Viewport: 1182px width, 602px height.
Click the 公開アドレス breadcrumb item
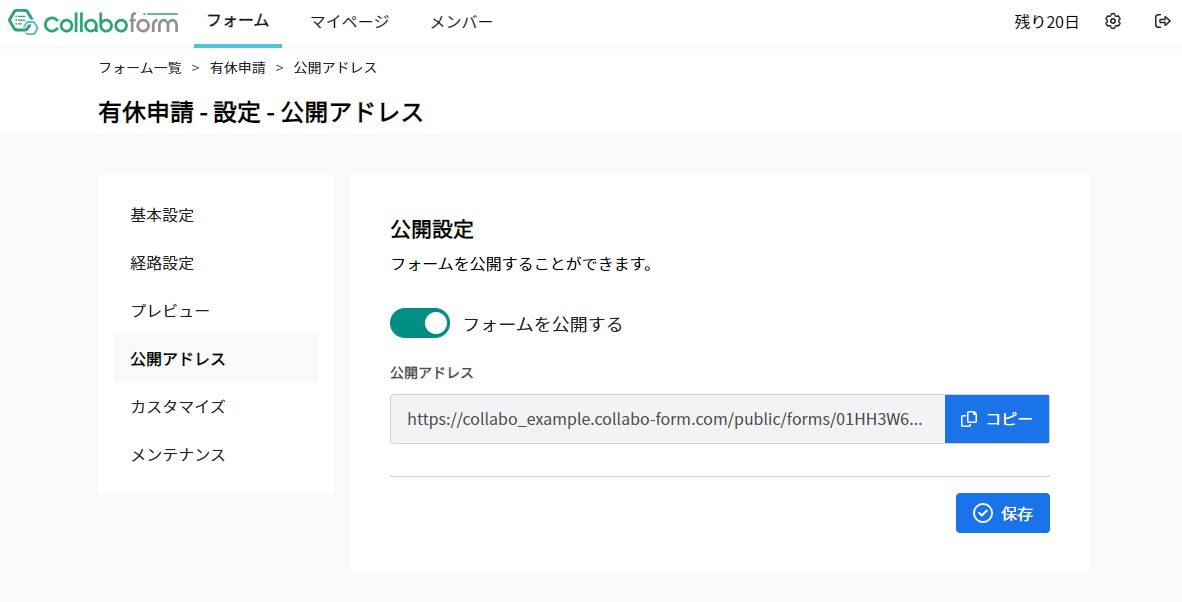pos(335,68)
